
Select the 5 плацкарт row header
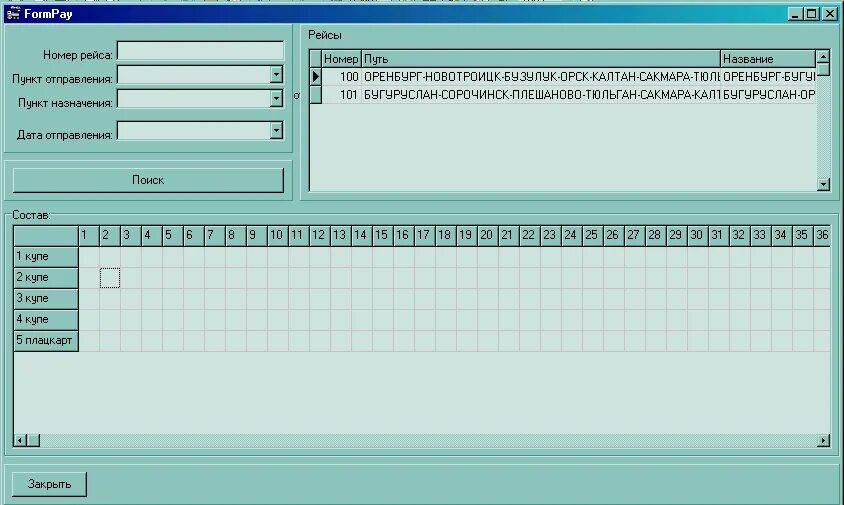click(46, 341)
